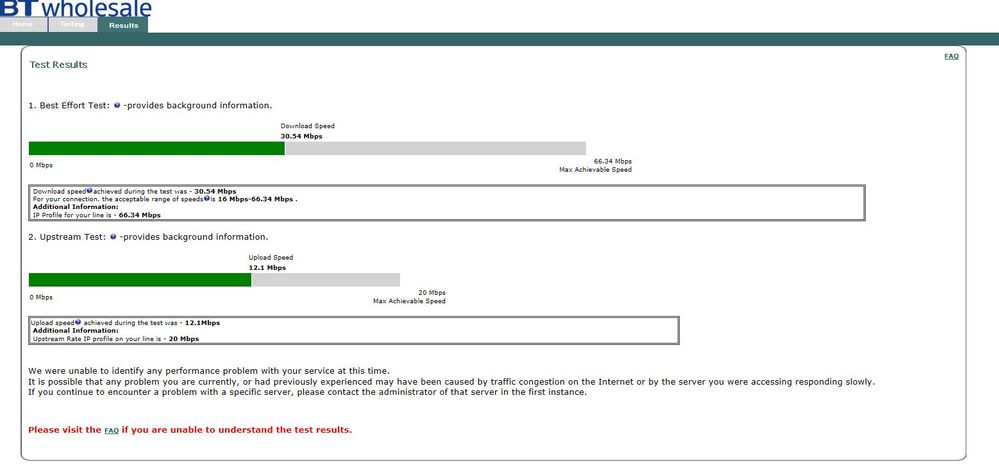
Task: Open help icon beside Upstream Test
Action: tap(113, 237)
